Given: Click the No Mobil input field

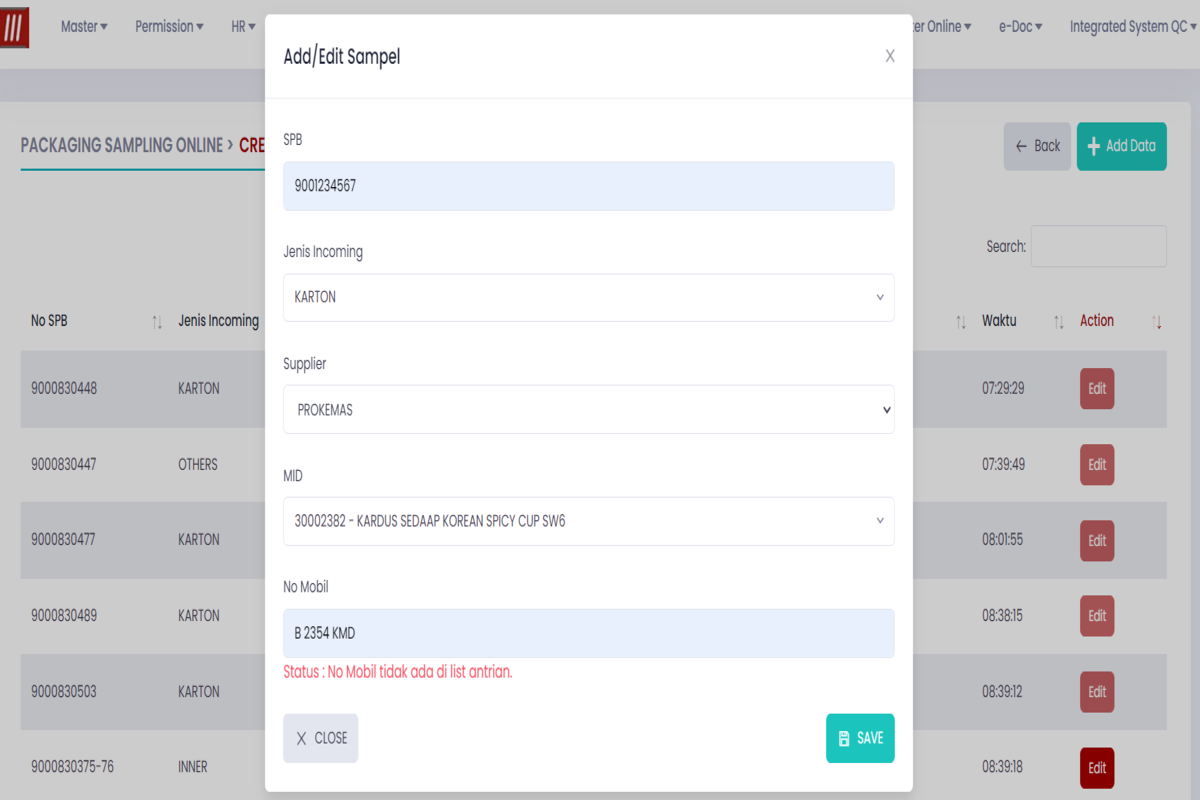Looking at the screenshot, I should pyautogui.click(x=588, y=633).
